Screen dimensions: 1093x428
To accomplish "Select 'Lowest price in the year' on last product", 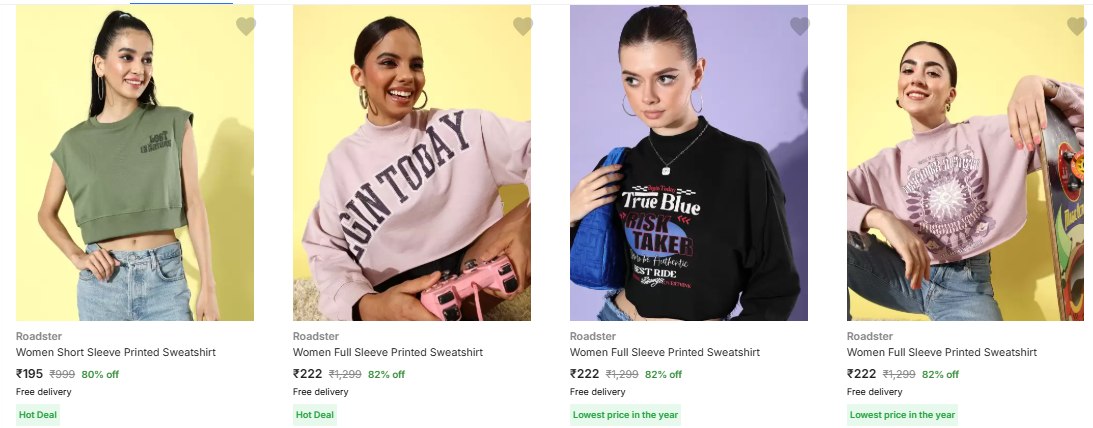I will [x=902, y=415].
